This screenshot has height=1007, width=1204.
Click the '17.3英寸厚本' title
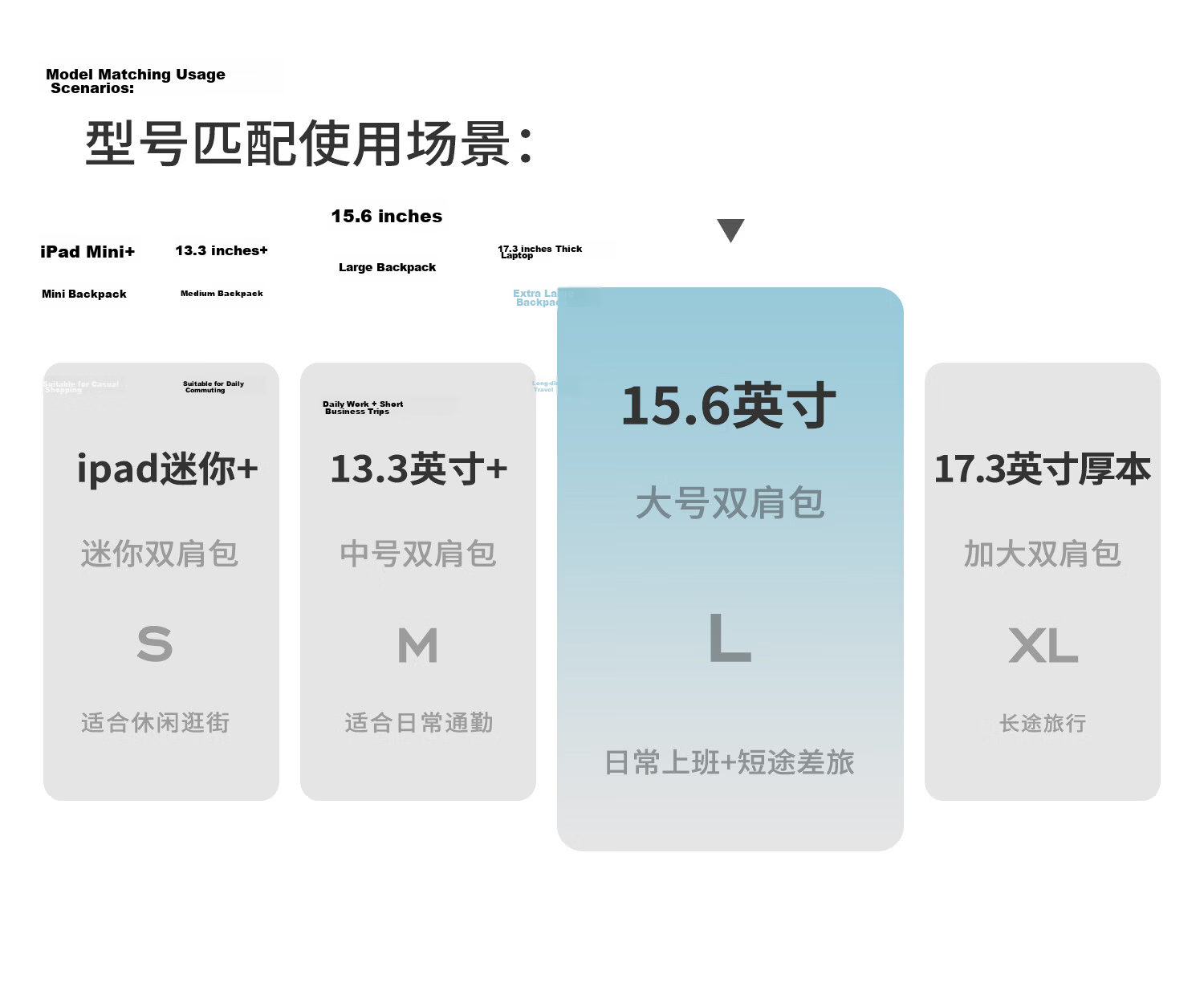coord(1042,469)
